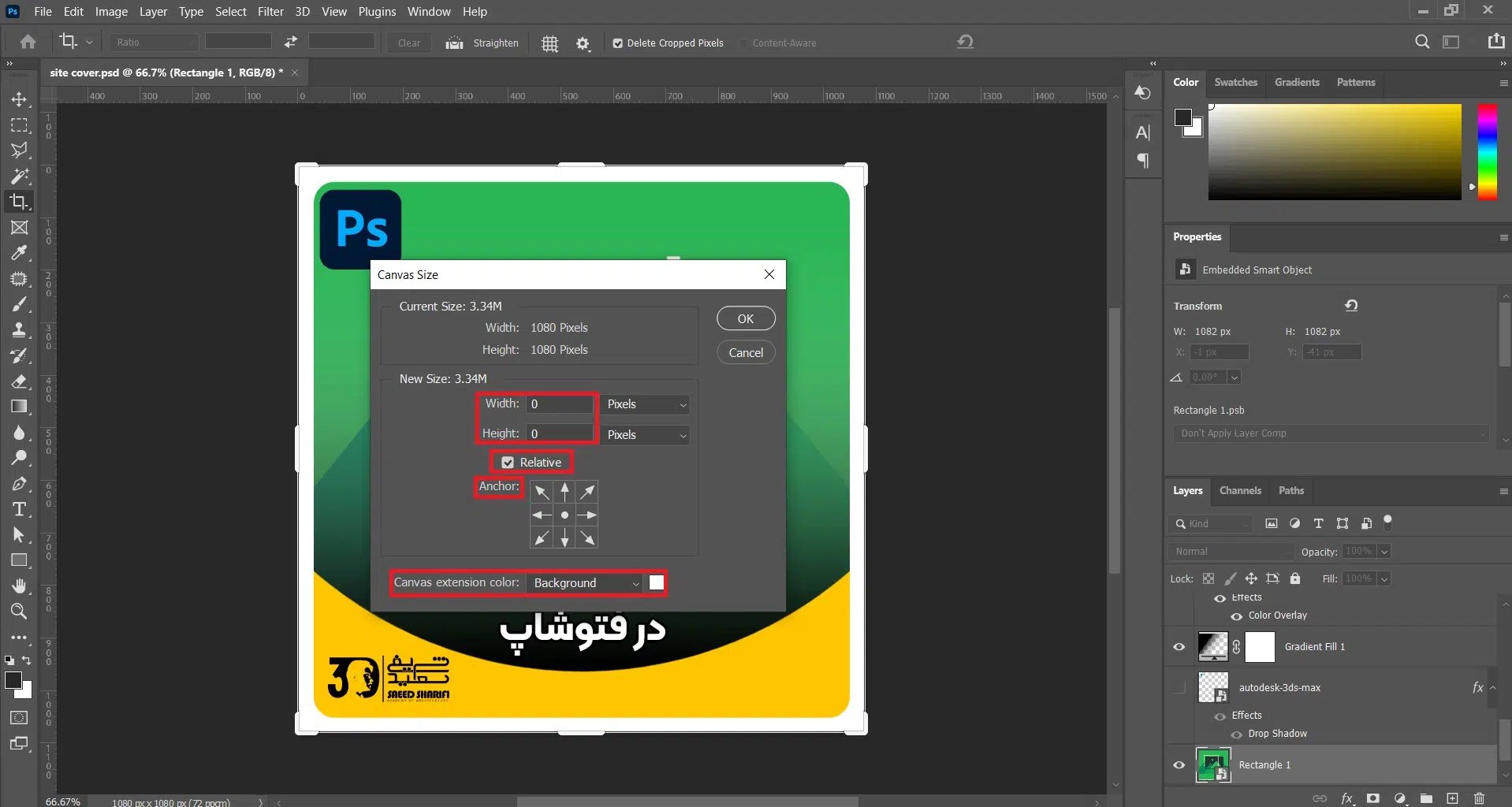Open Canvas extension color dropdown

(586, 583)
